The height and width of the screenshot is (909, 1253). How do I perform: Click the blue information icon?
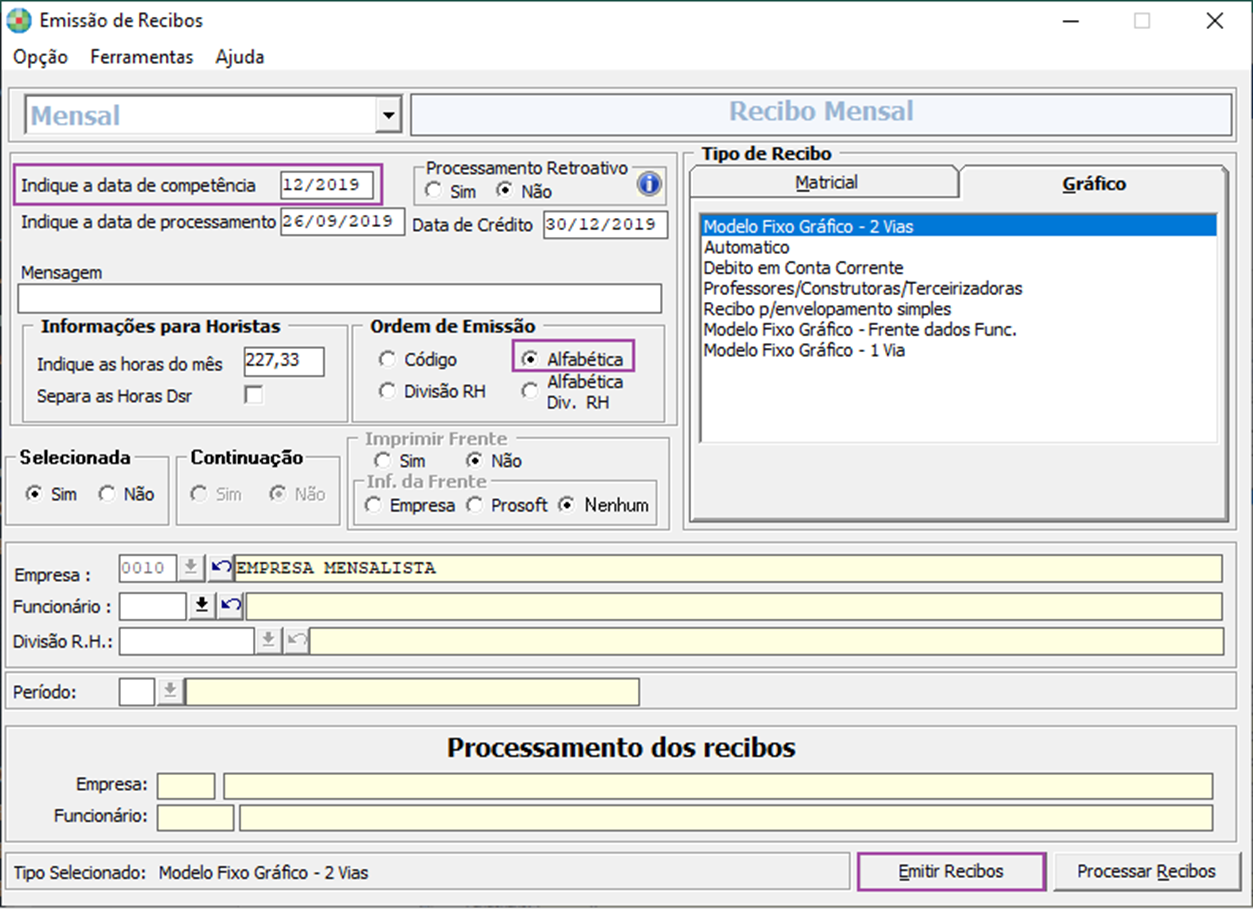[x=650, y=184]
